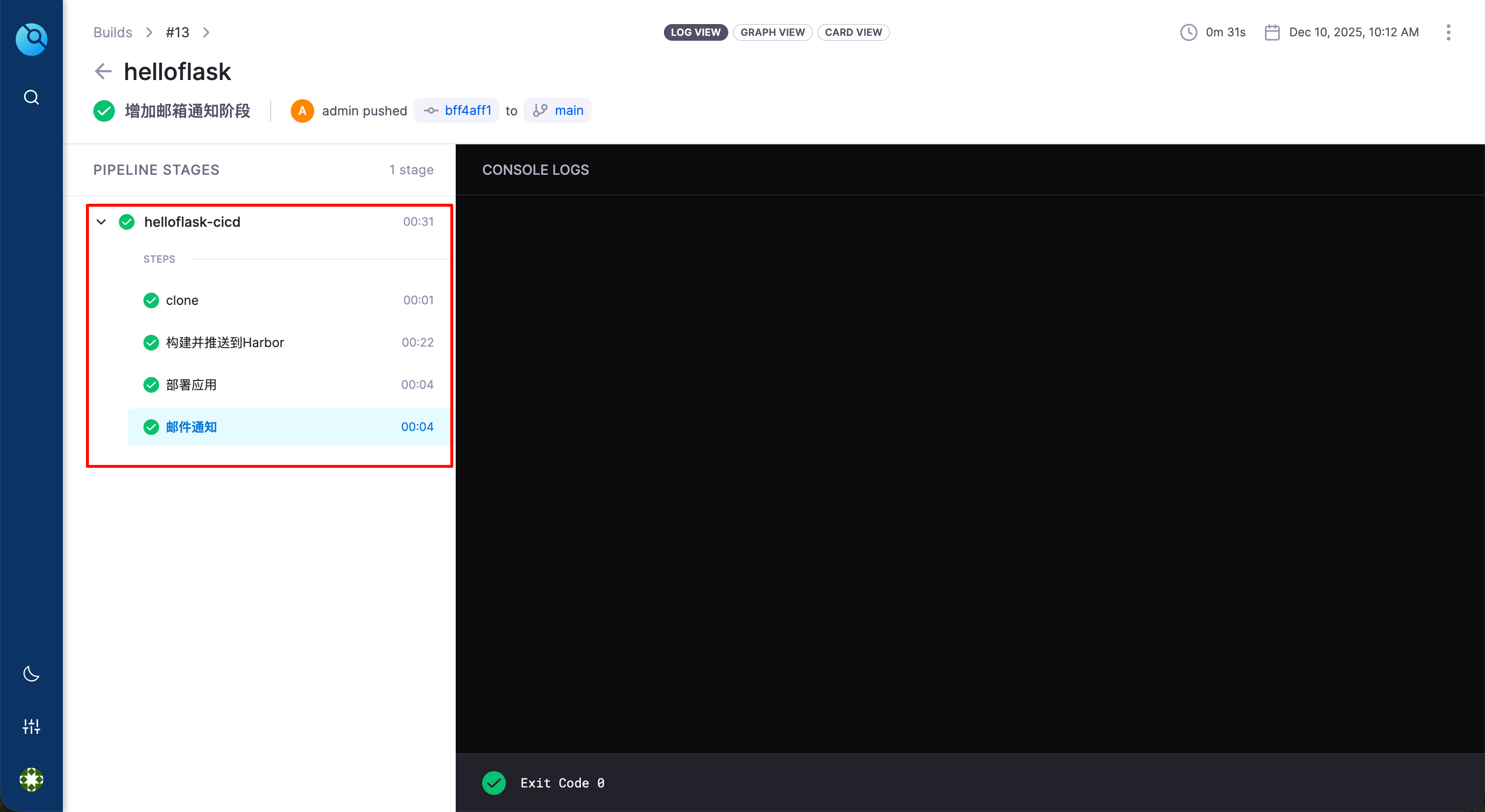Navigate to Builds breadcrumb
Image resolution: width=1485 pixels, height=812 pixels.
112,32
